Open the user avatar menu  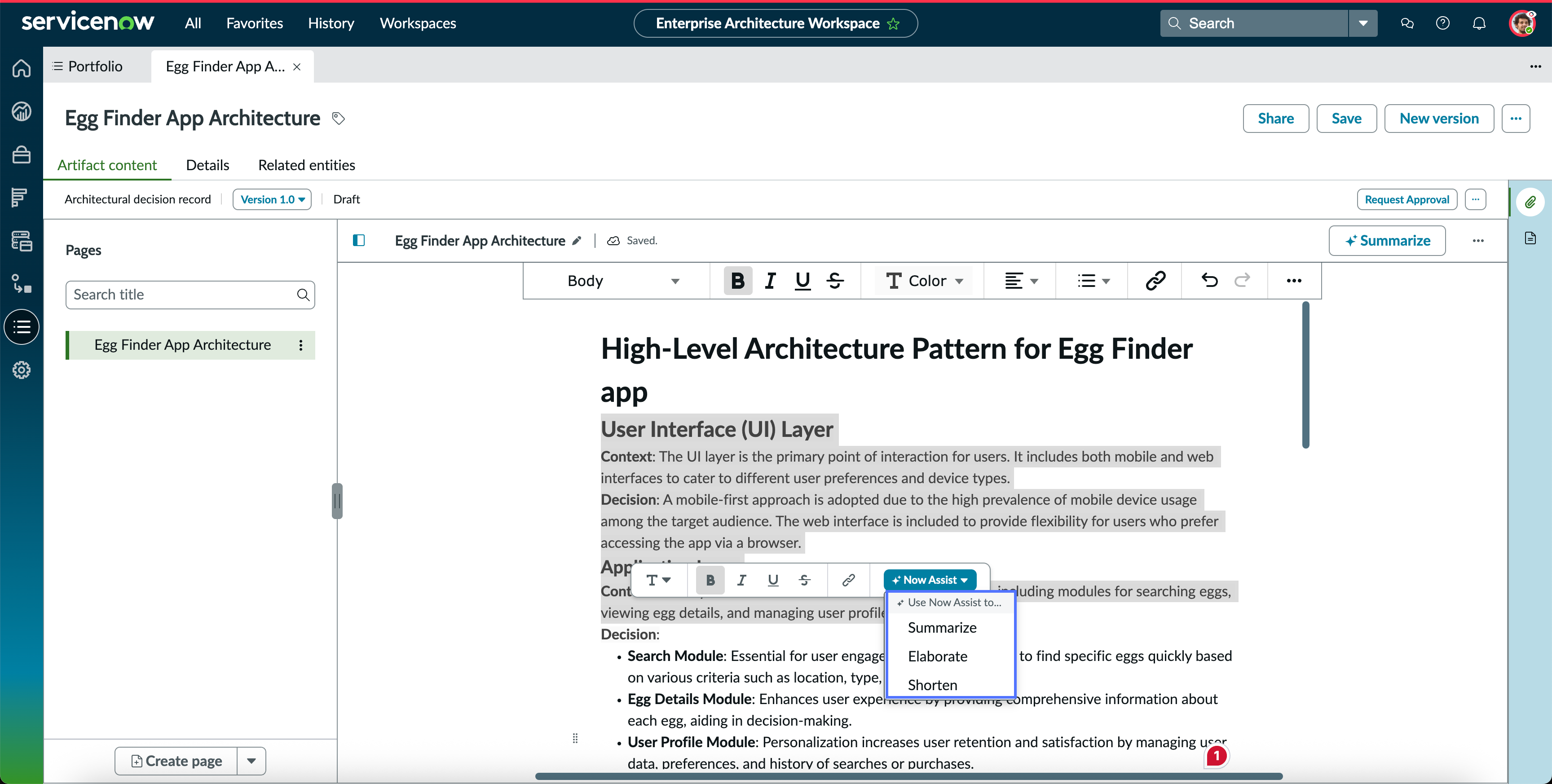coord(1523,23)
